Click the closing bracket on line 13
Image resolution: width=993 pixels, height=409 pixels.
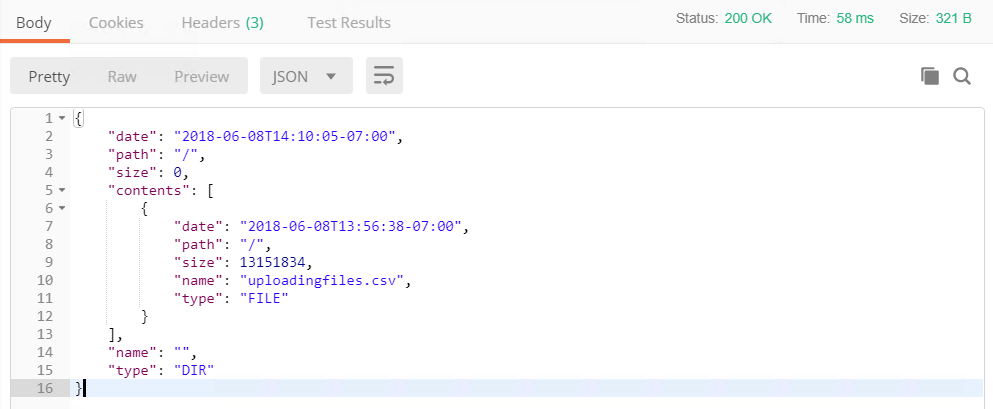(x=112, y=334)
